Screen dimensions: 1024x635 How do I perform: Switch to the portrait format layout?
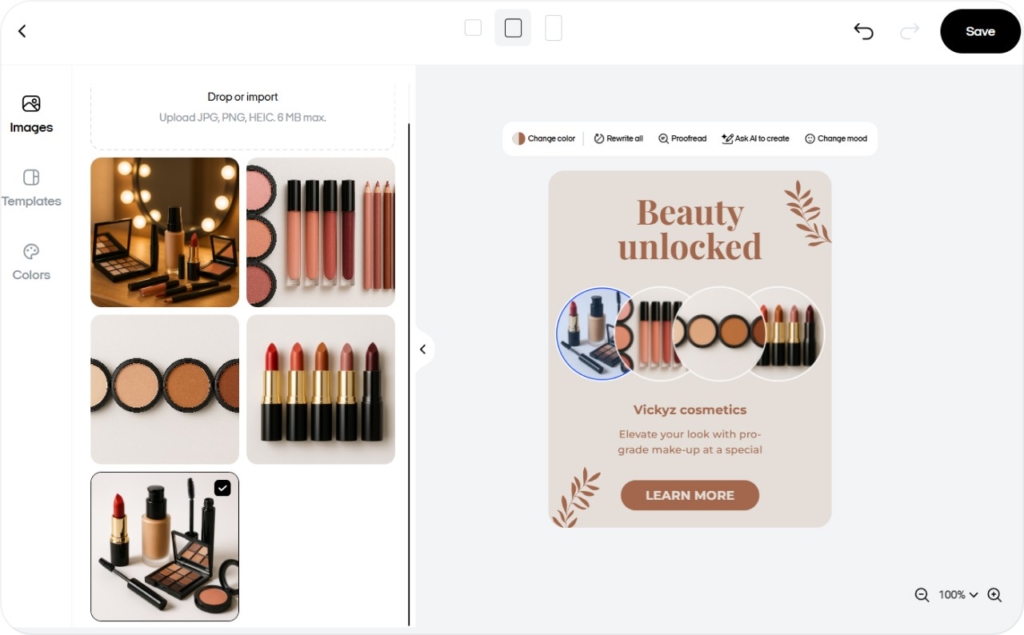click(553, 27)
